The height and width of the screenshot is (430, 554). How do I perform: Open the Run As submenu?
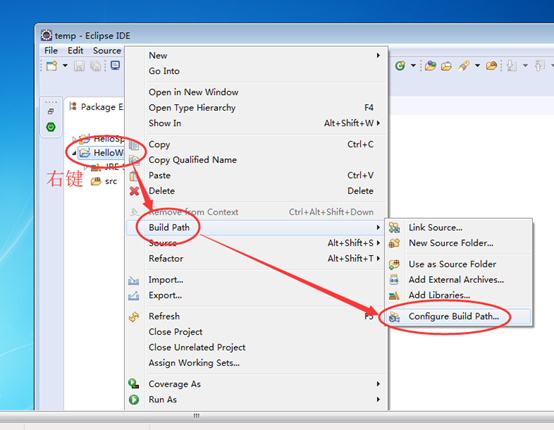[257, 400]
